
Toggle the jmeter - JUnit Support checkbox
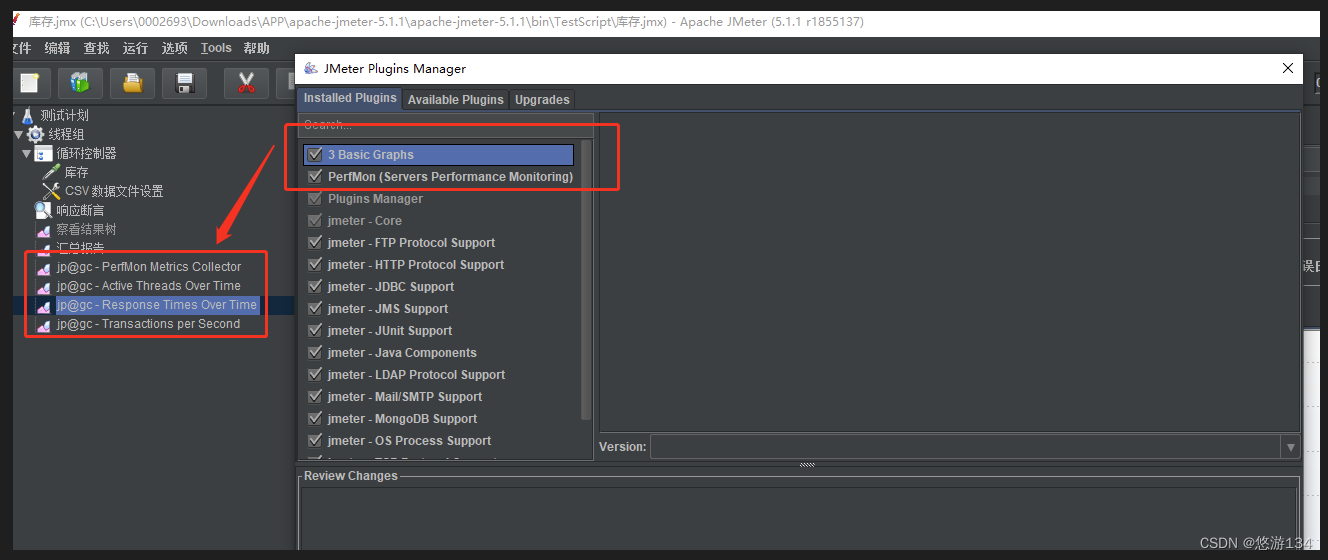315,331
